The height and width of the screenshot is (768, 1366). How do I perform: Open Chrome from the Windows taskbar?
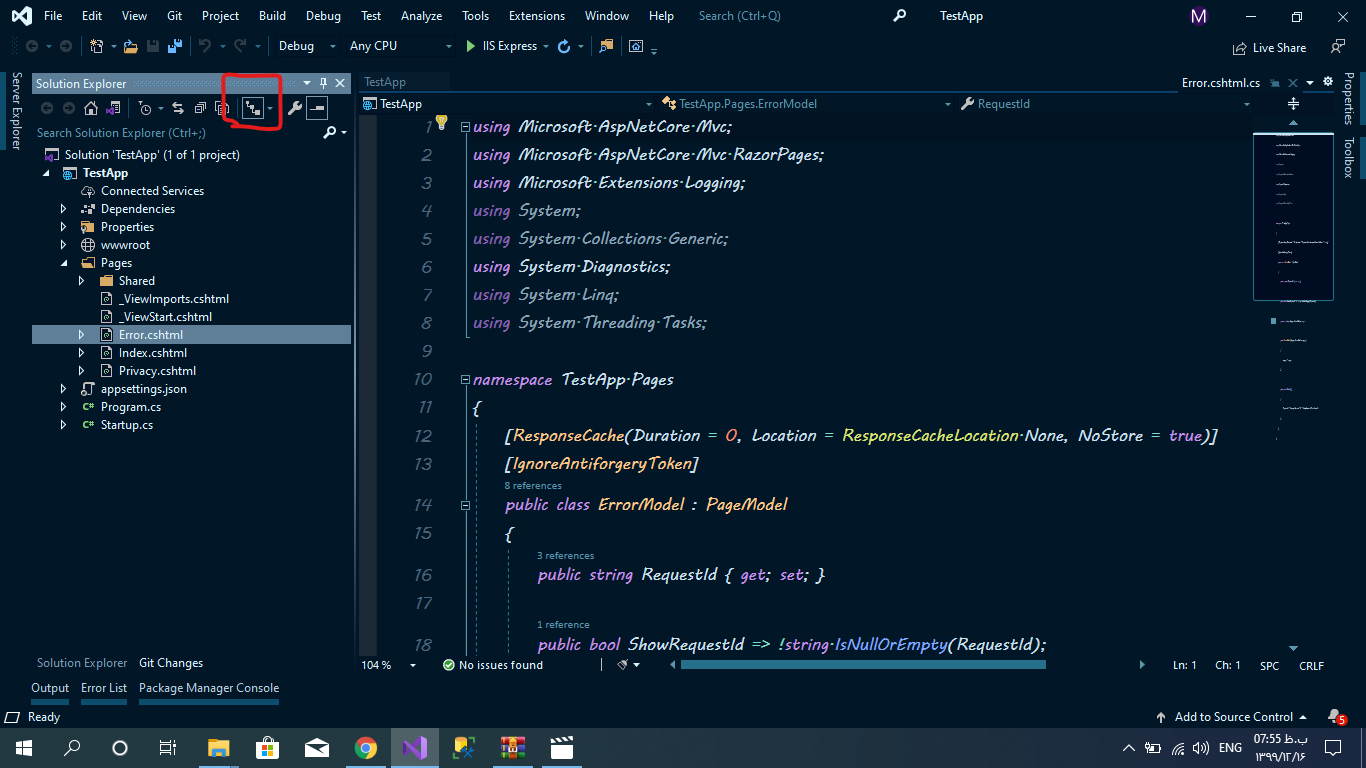click(365, 747)
